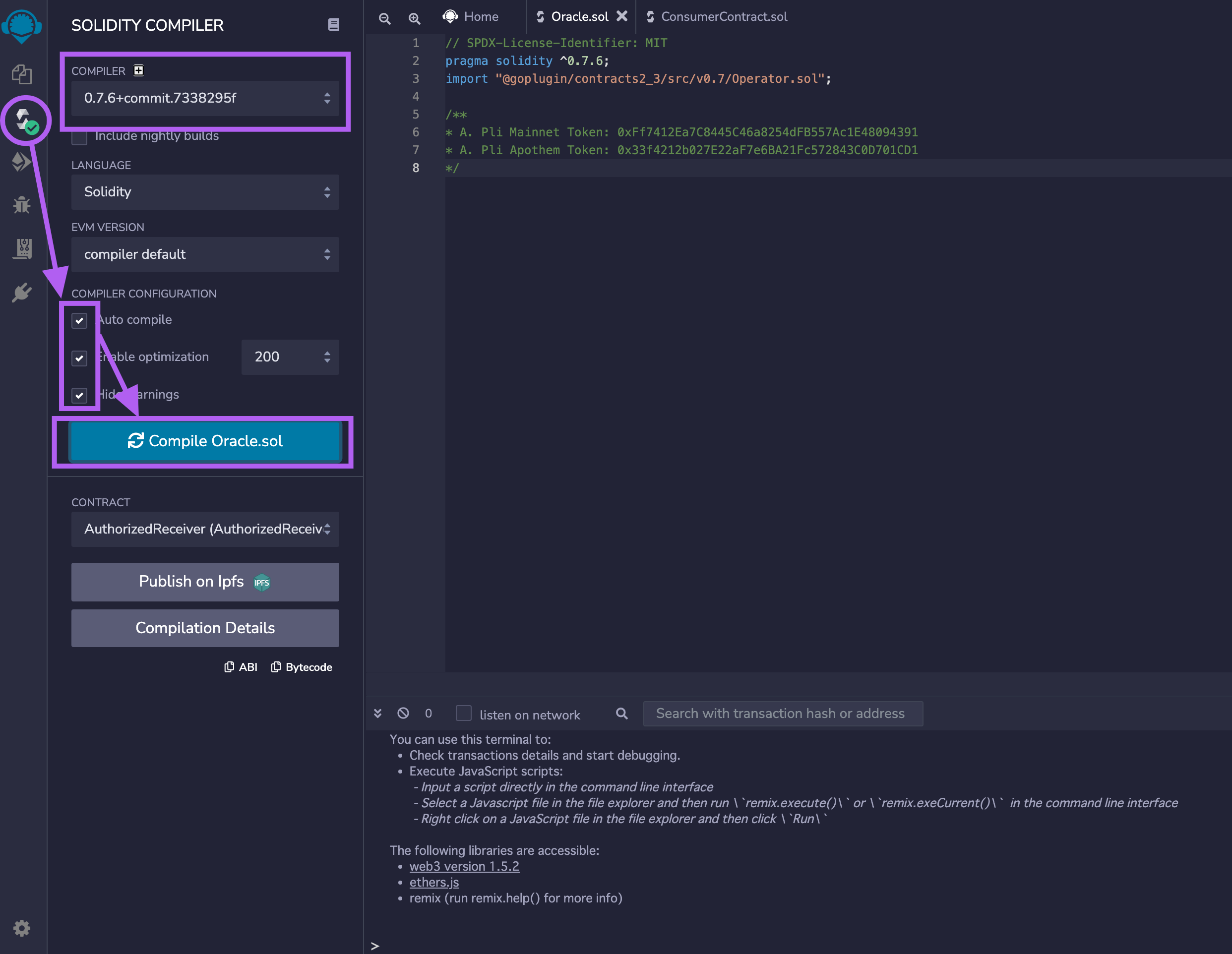Copy the compiled contract ABI
The height and width of the screenshot is (954, 1232).
coord(241,666)
